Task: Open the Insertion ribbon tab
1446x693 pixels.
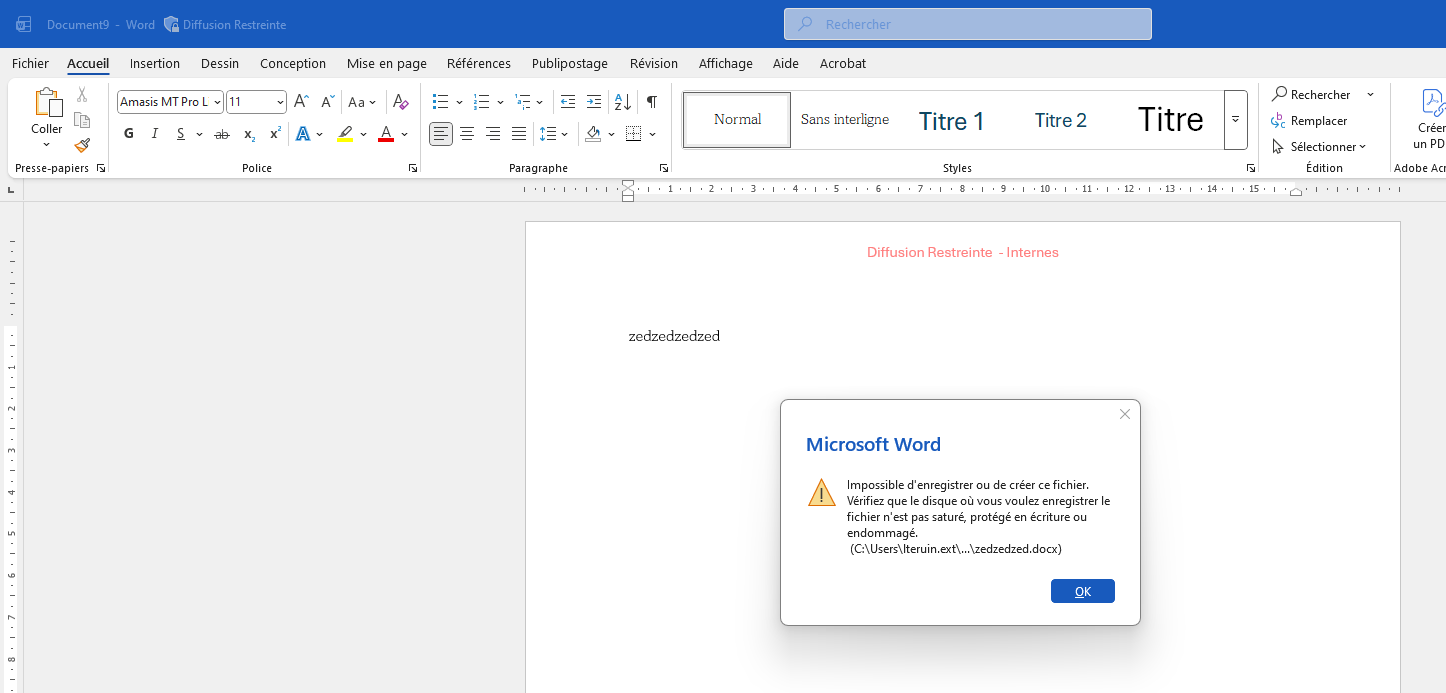Action: click(155, 63)
